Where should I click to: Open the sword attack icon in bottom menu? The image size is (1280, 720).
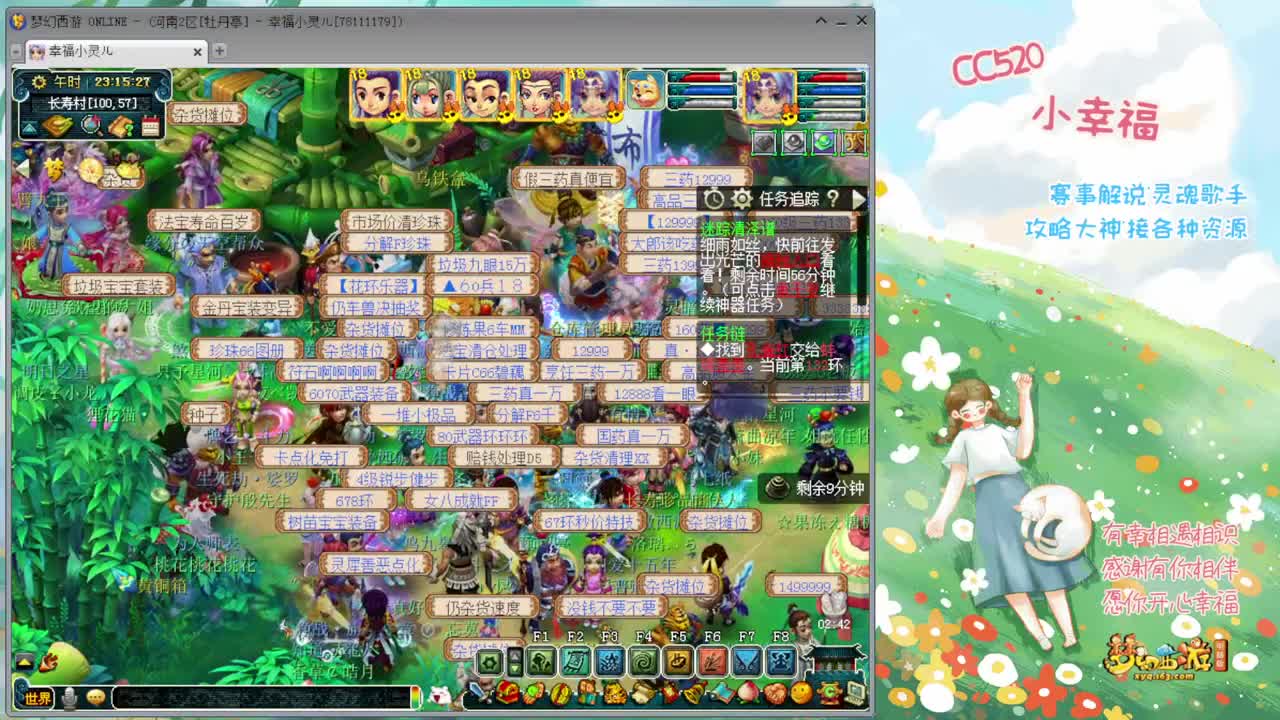pyautogui.click(x=482, y=693)
